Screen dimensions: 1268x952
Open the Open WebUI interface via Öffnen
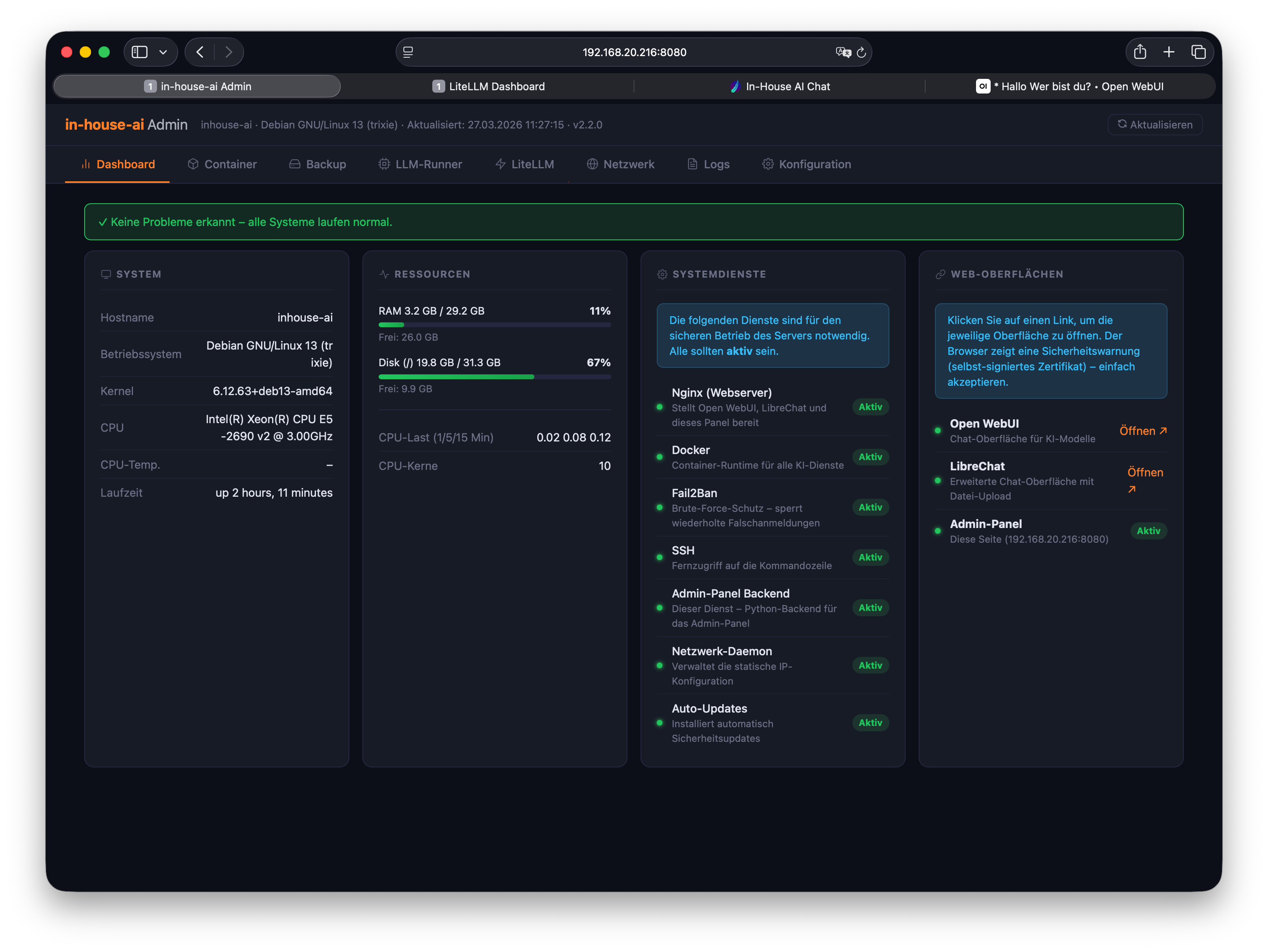pyautogui.click(x=1143, y=430)
